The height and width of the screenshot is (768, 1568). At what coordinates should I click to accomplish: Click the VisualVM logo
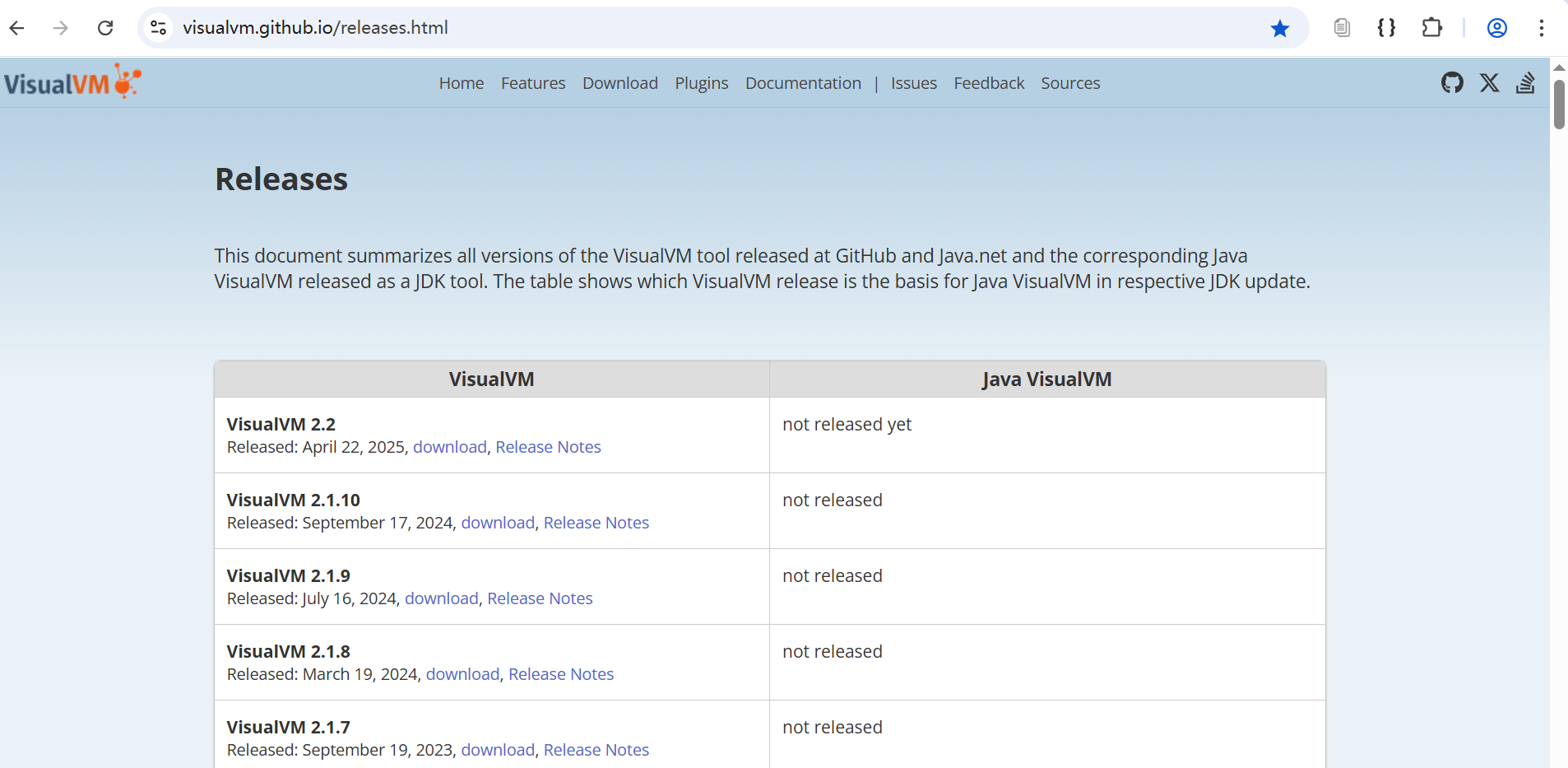coord(72,81)
